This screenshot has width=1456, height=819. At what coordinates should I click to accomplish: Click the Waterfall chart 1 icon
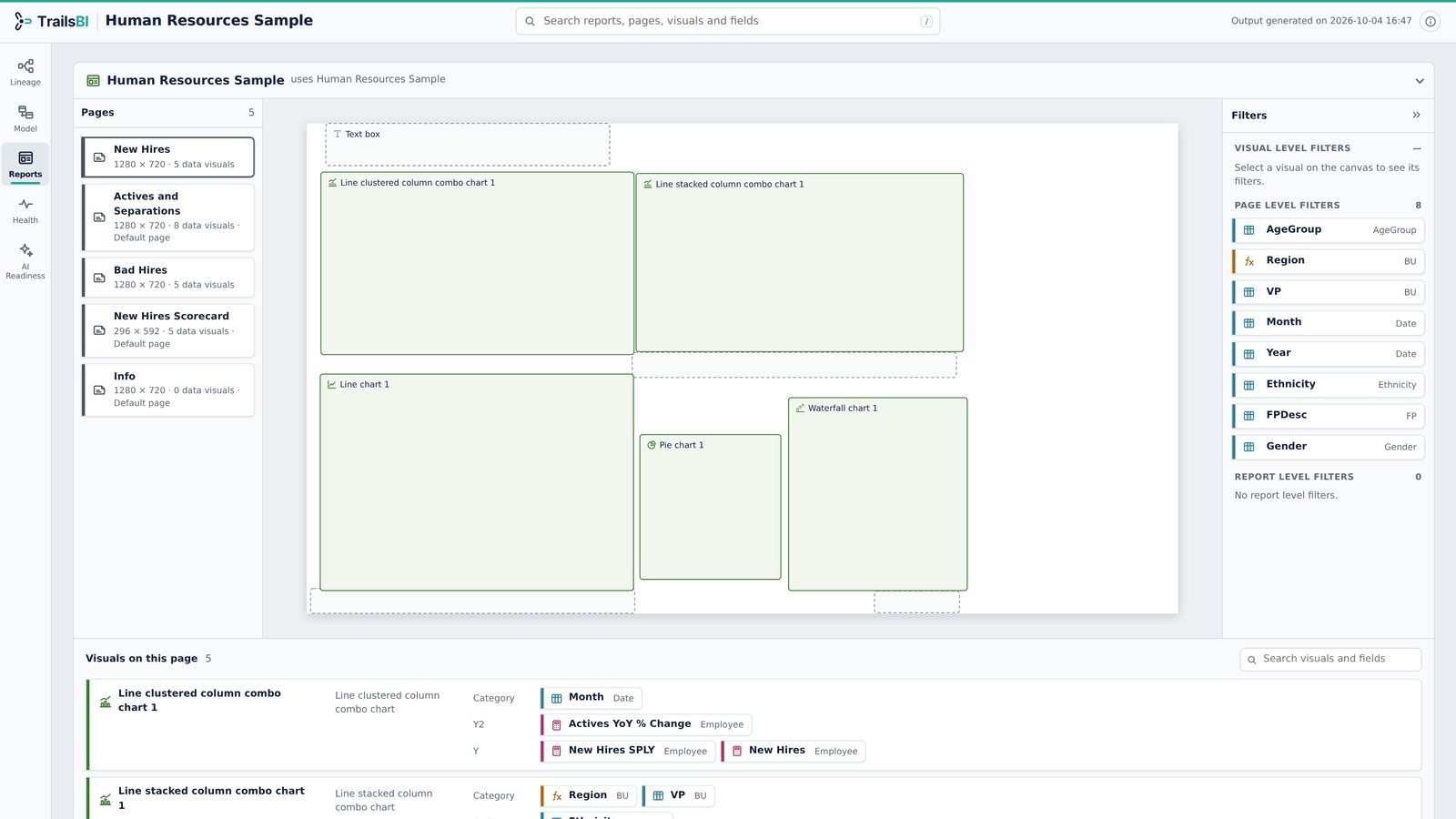pos(800,409)
